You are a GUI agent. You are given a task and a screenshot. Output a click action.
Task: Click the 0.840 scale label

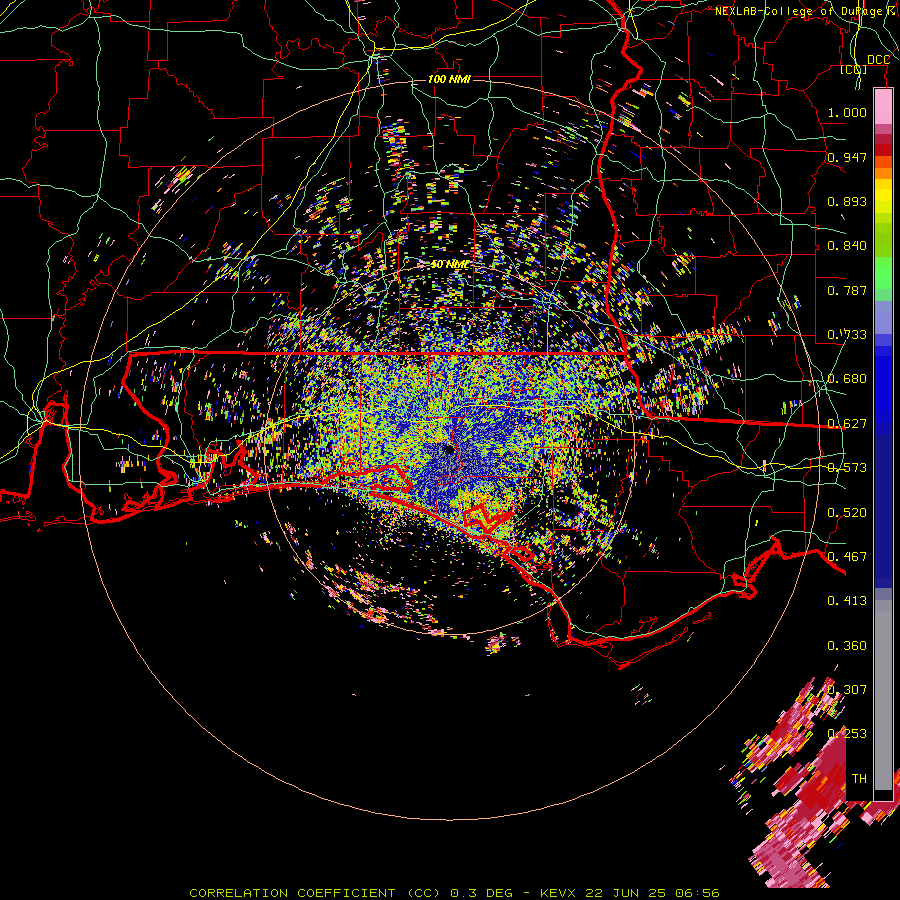[847, 245]
